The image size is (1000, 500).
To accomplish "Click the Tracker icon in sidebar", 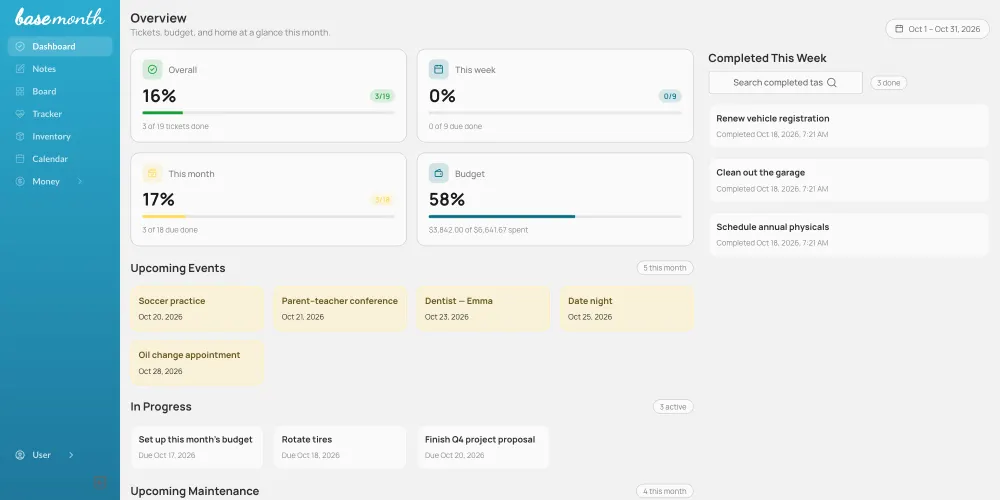I will pyautogui.click(x=20, y=114).
